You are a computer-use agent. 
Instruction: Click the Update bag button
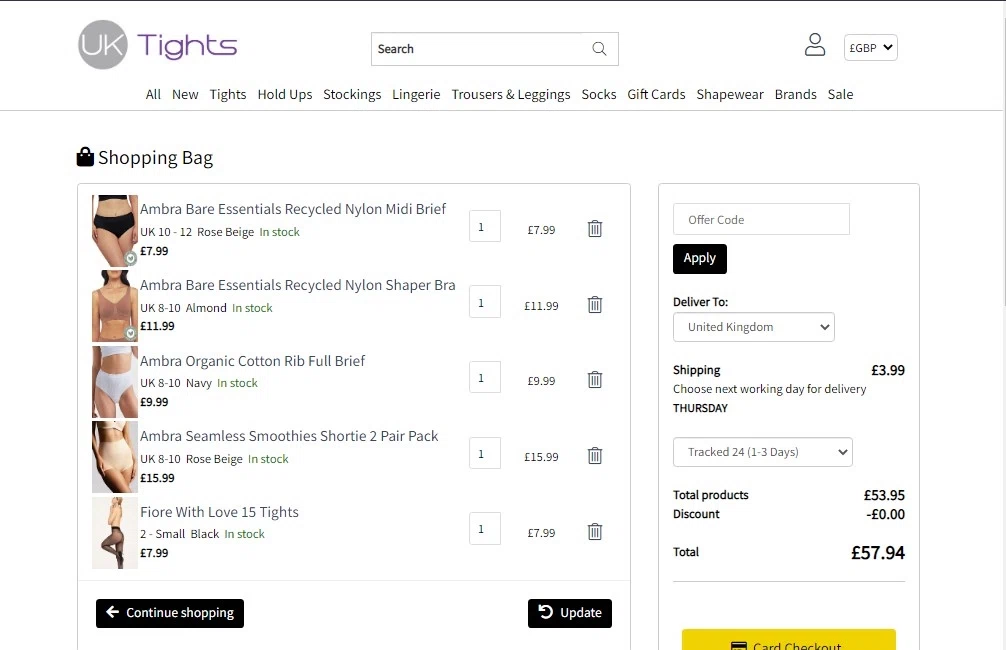(x=570, y=613)
